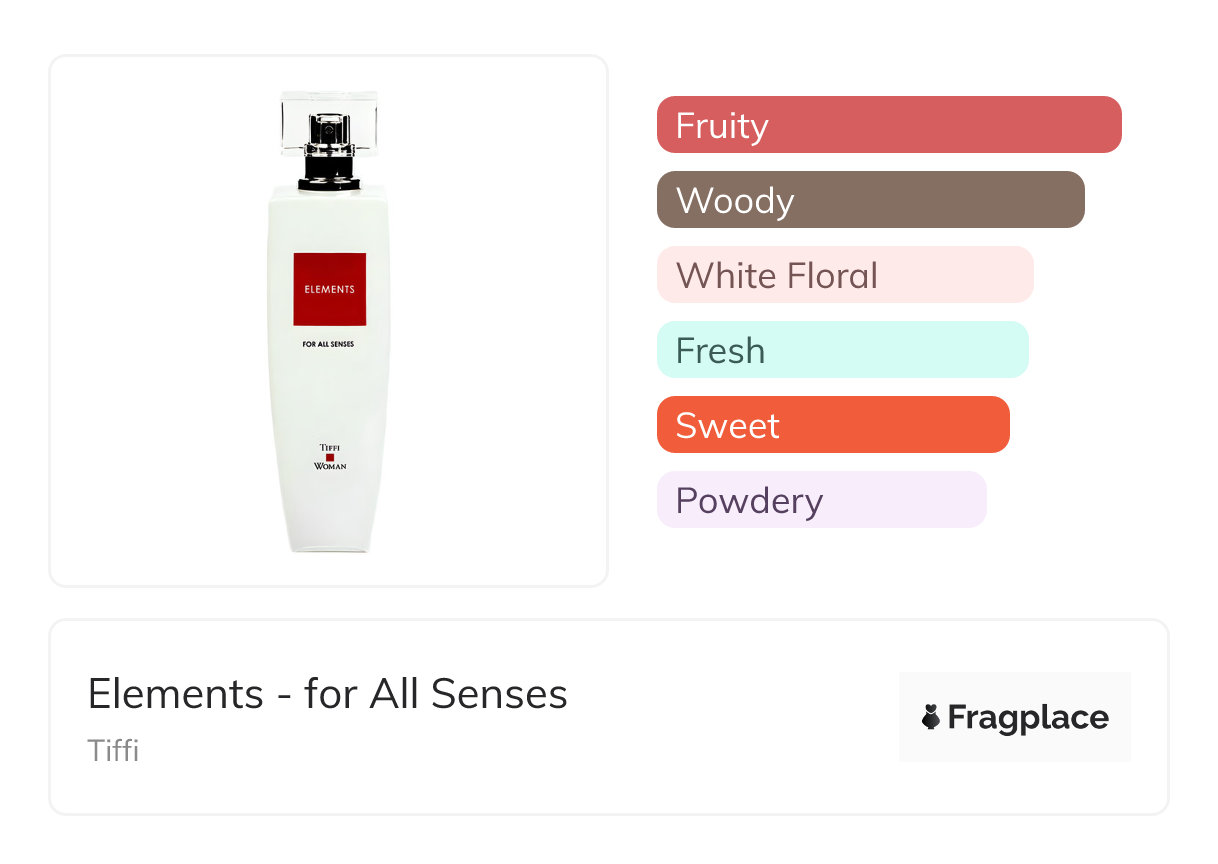Click the Tiffi brand name below the title
This screenshot has width=1218, height=864.
point(113,750)
